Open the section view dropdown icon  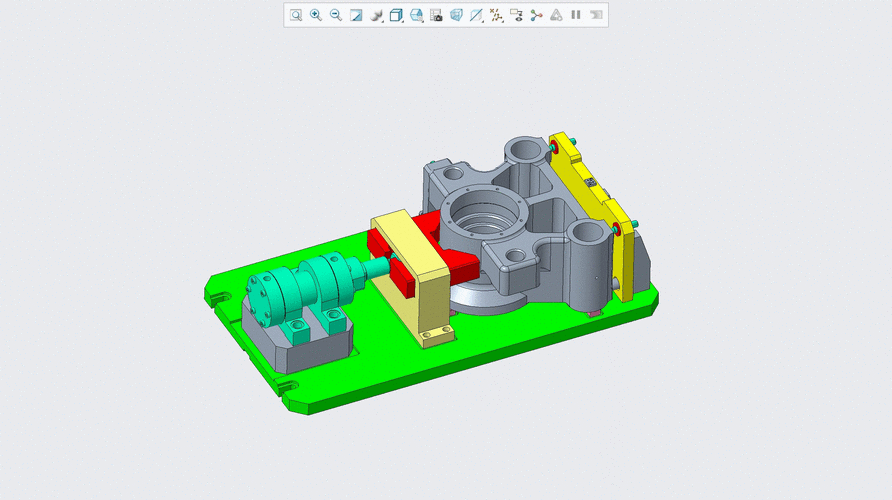click(x=476, y=15)
